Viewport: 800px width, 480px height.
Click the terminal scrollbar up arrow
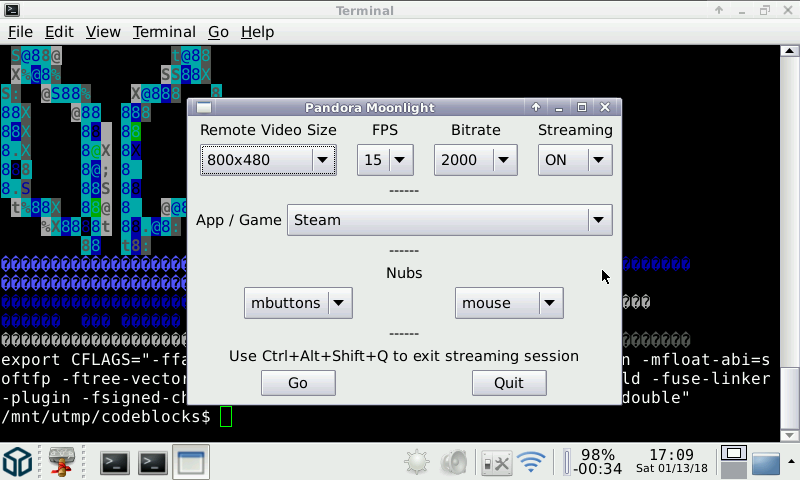tap(789, 50)
